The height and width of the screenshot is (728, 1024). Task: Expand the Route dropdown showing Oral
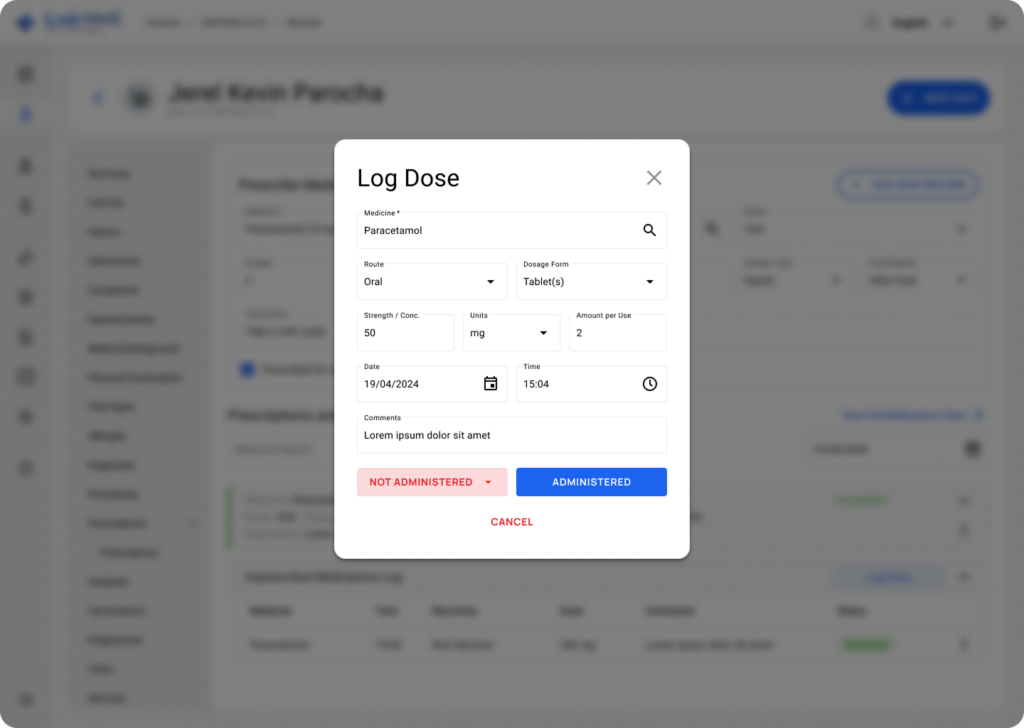(x=490, y=282)
